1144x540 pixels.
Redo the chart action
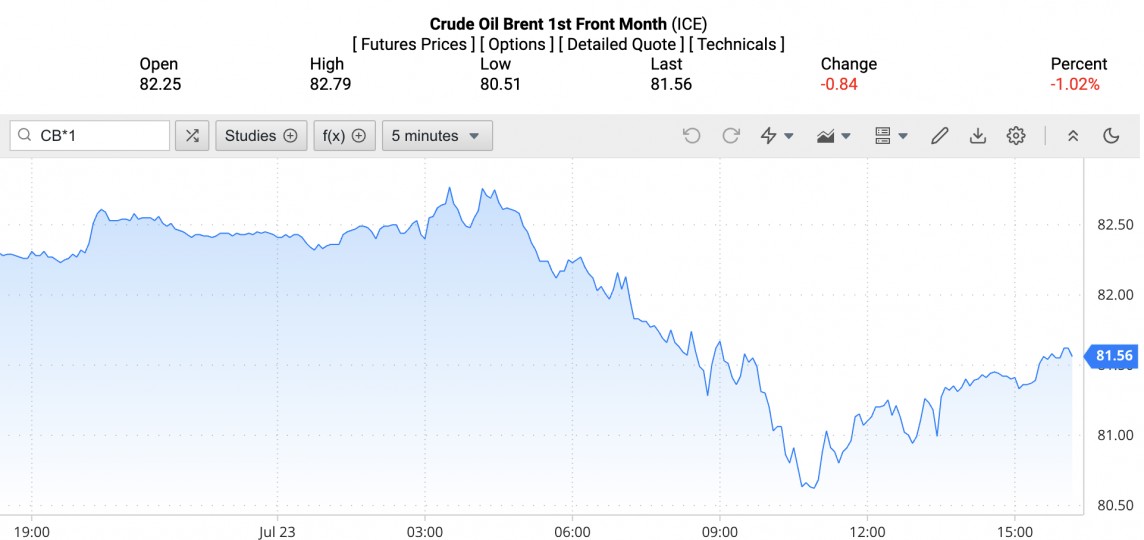(731, 136)
